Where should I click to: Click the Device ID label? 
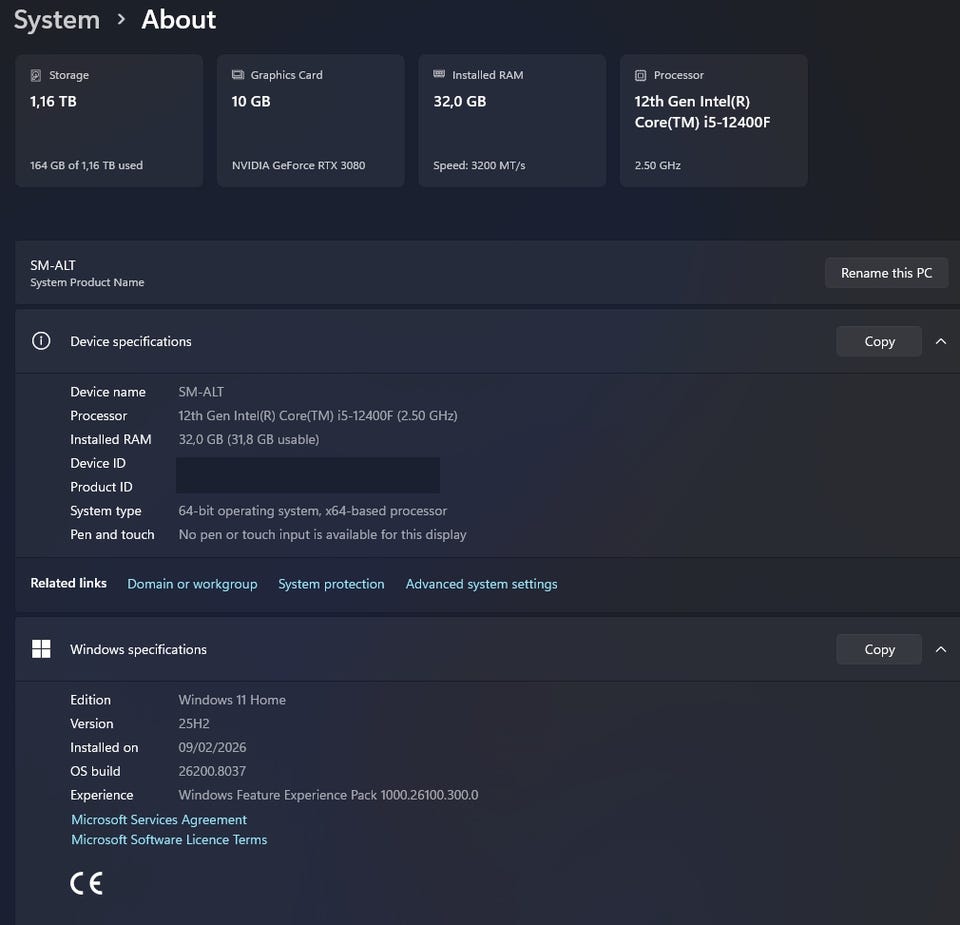(98, 463)
